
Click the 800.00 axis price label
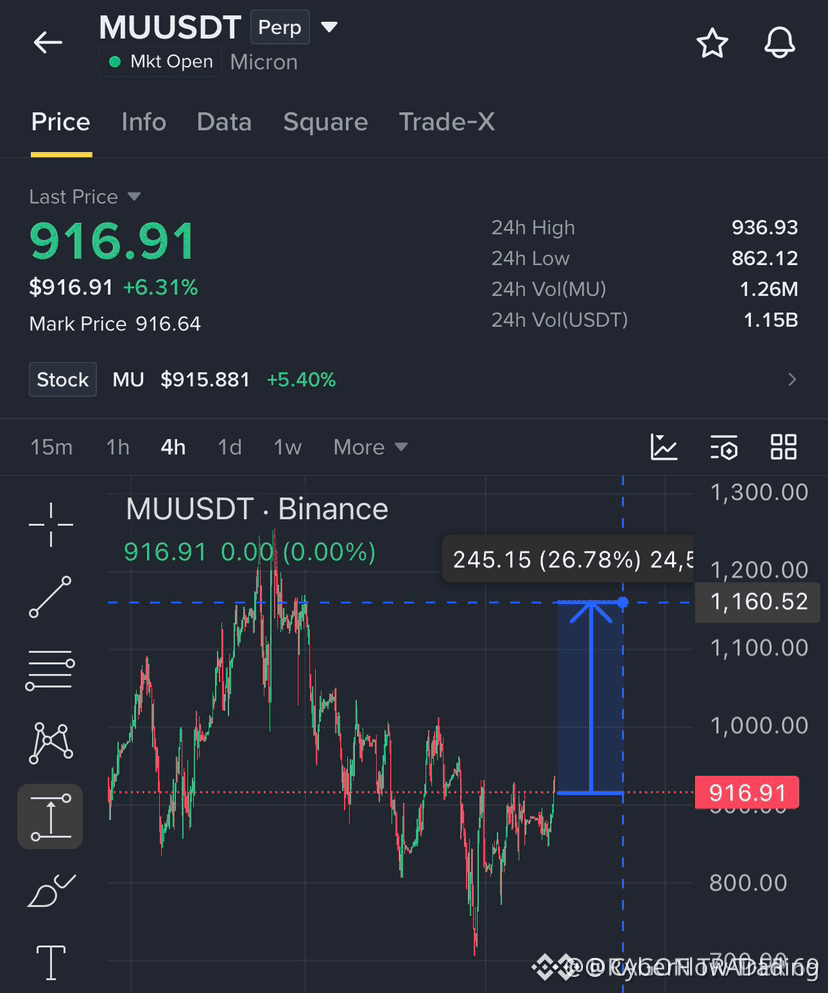(748, 882)
